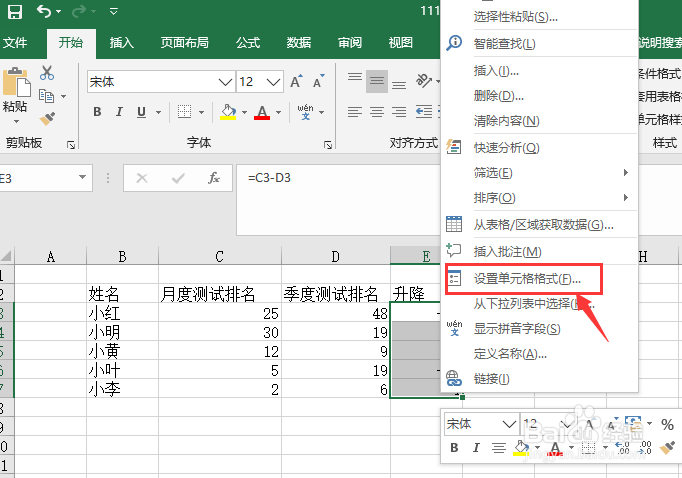Apply the yellow fill color bucket in ribbon
This screenshot has height=478, width=682.
point(228,112)
